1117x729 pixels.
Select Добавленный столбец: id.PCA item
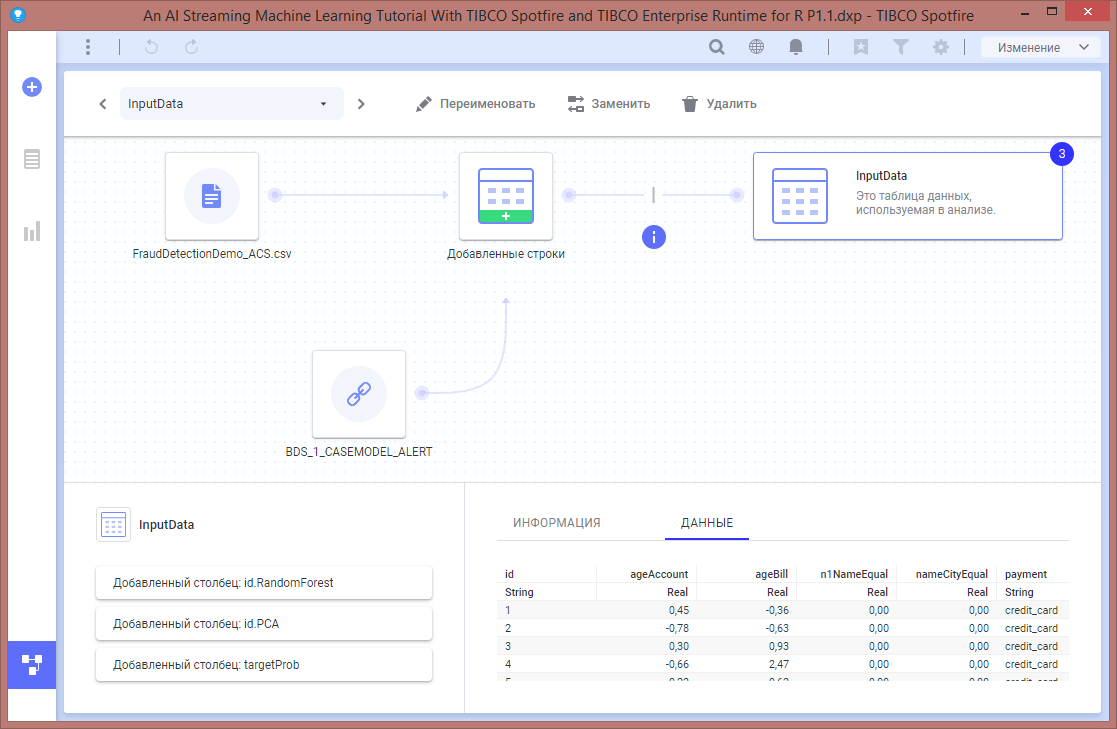264,624
